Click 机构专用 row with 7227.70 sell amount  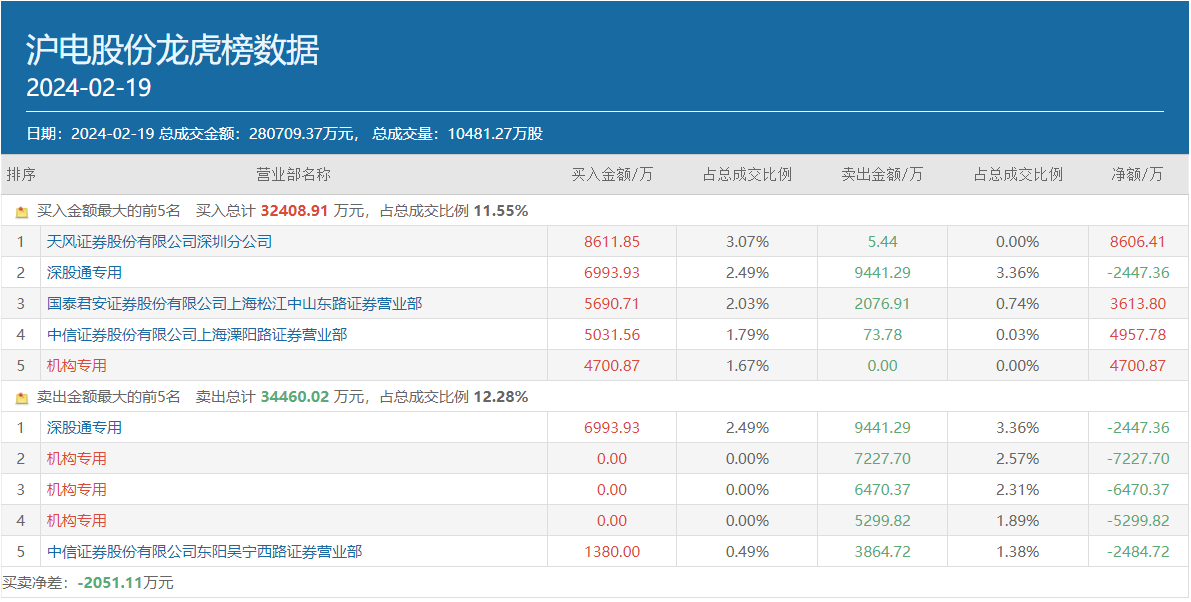(x=76, y=459)
